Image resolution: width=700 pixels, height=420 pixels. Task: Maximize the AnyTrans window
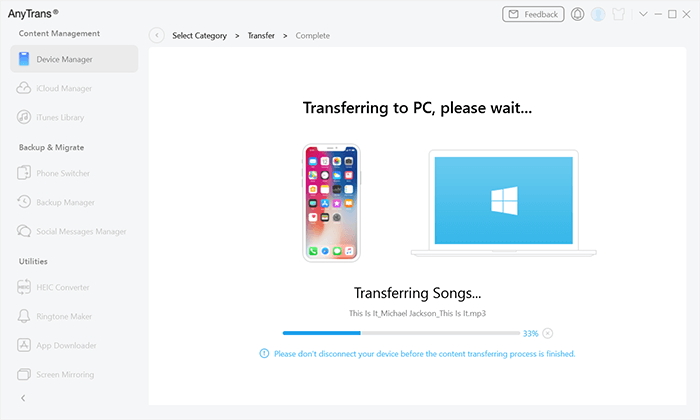[672, 14]
